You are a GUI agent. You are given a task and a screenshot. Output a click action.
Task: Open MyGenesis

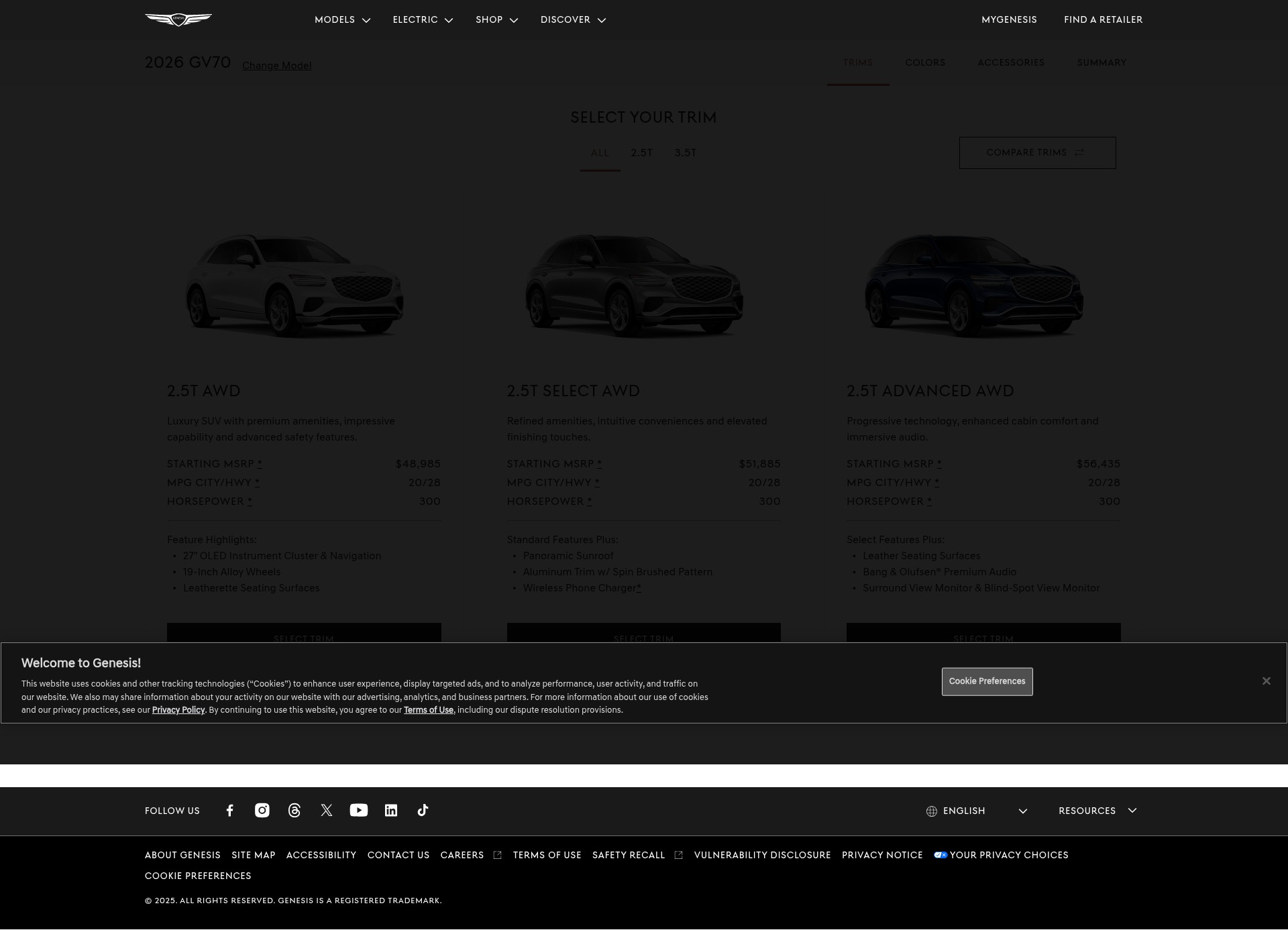[1009, 20]
